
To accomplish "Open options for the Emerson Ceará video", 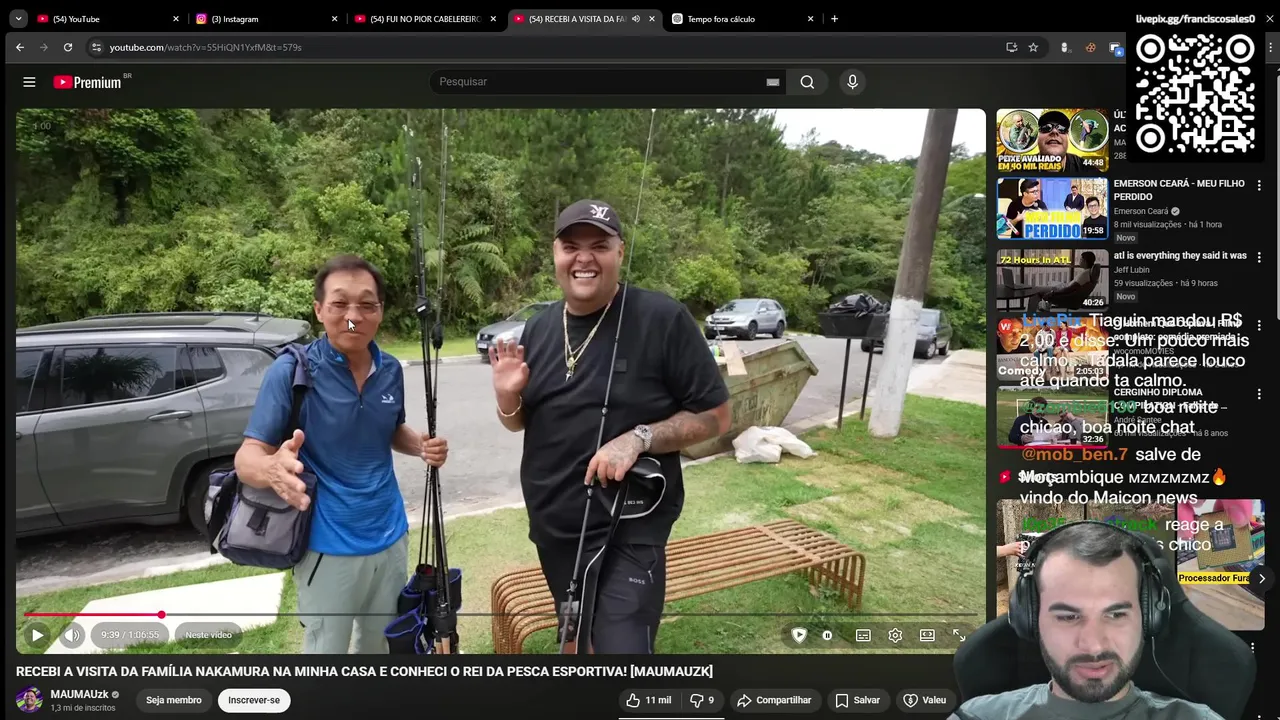I will point(1259,185).
